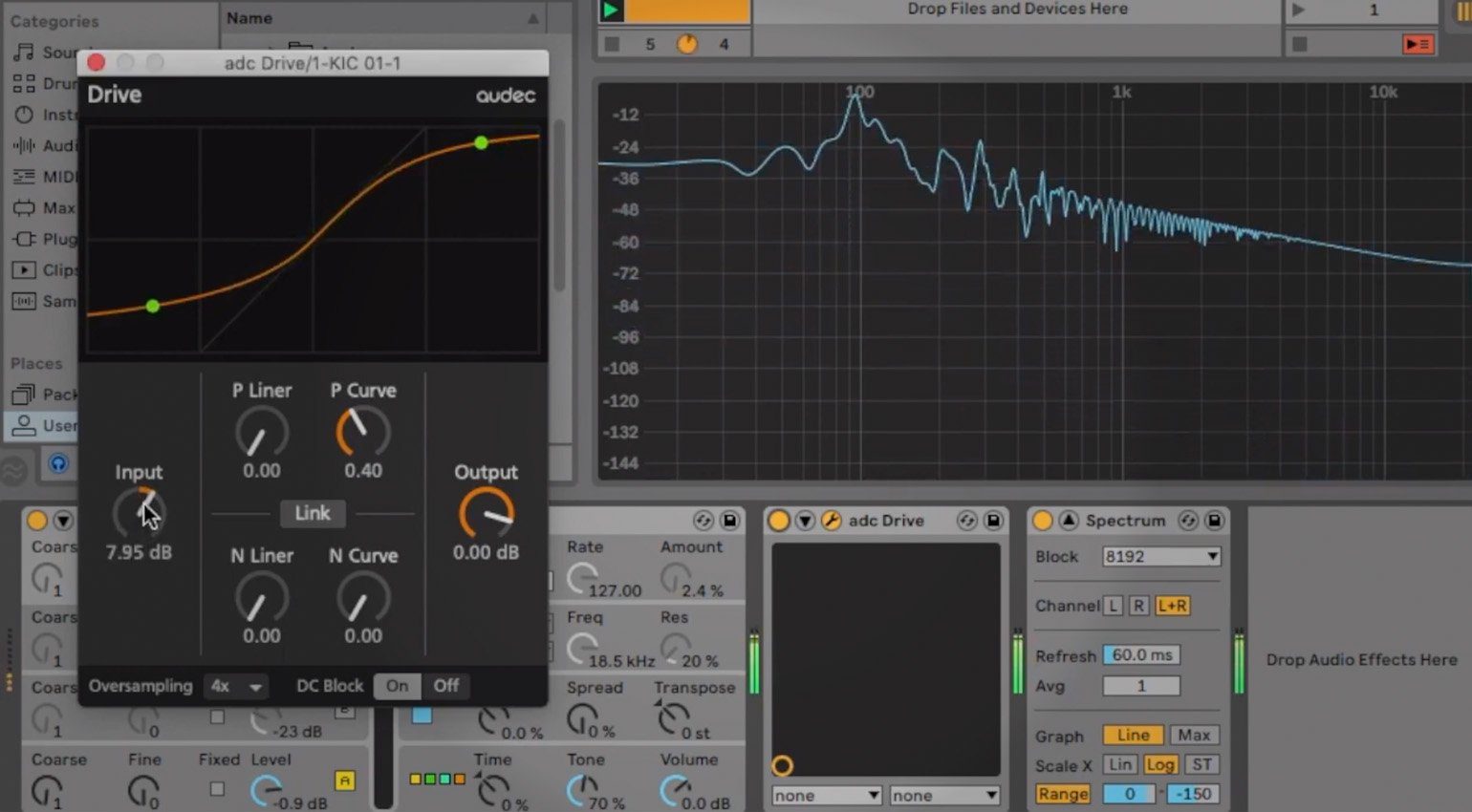Click upper green curve point
The height and width of the screenshot is (812, 1472).
pyautogui.click(x=481, y=142)
